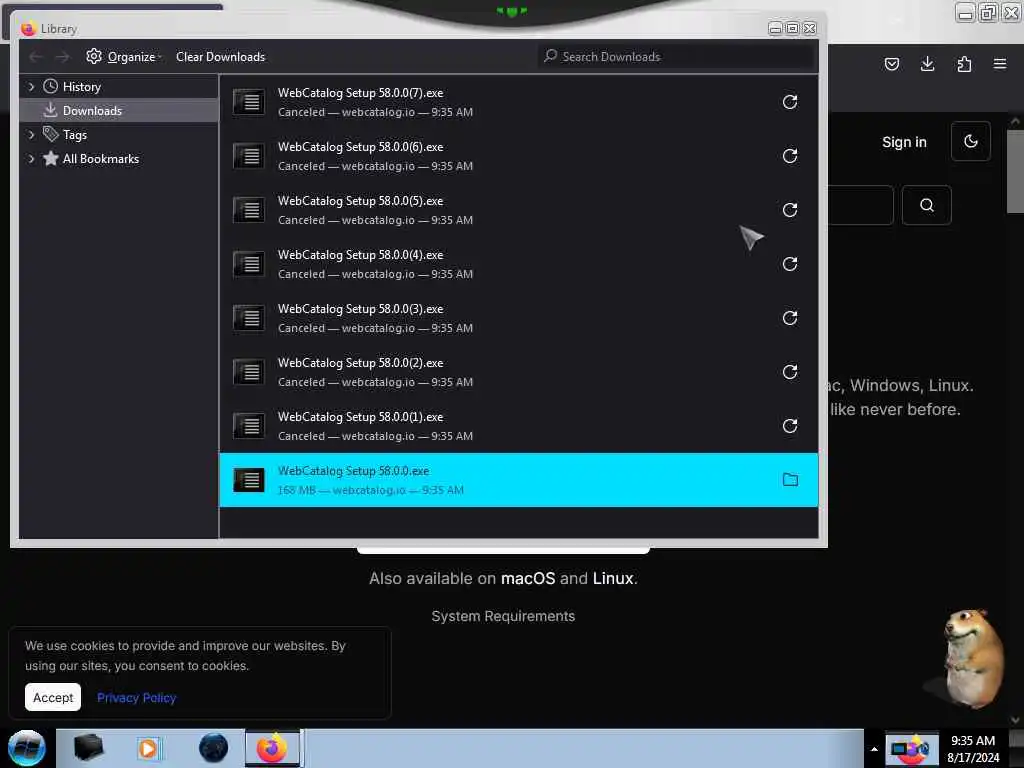The height and width of the screenshot is (768, 1024).
Task: Expand the Tags tree node
Action: [x=31, y=135]
